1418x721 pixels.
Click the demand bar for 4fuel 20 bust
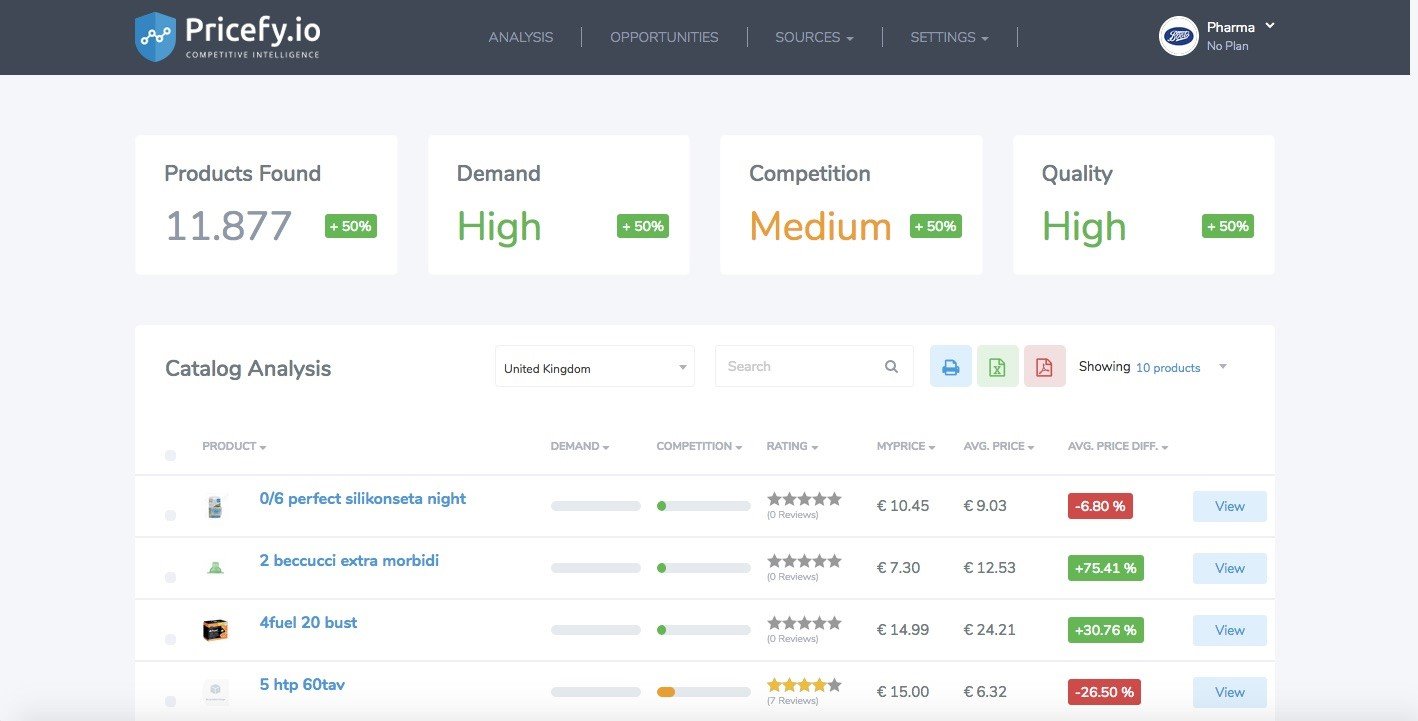coord(595,630)
